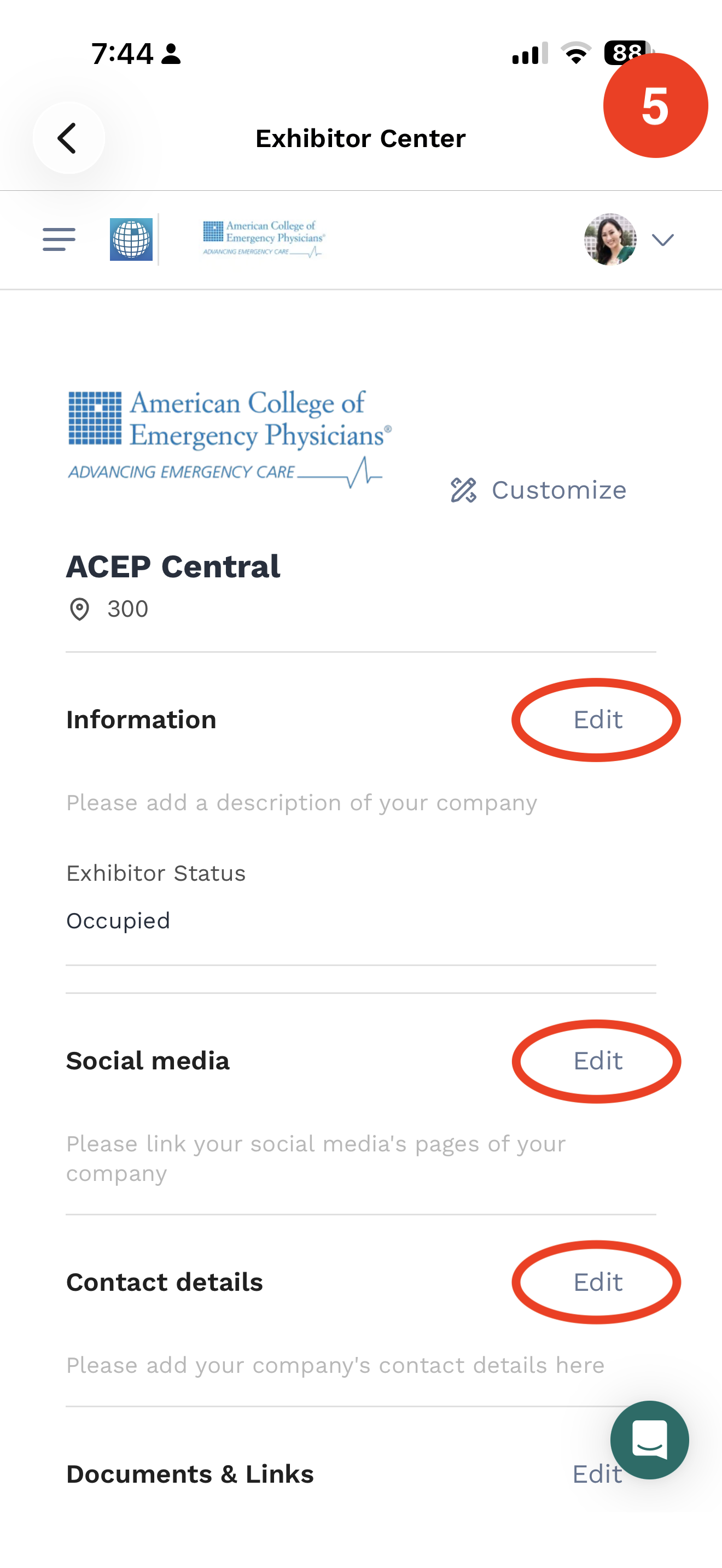
Task: Click the Customize pencil icon
Action: coord(463,490)
